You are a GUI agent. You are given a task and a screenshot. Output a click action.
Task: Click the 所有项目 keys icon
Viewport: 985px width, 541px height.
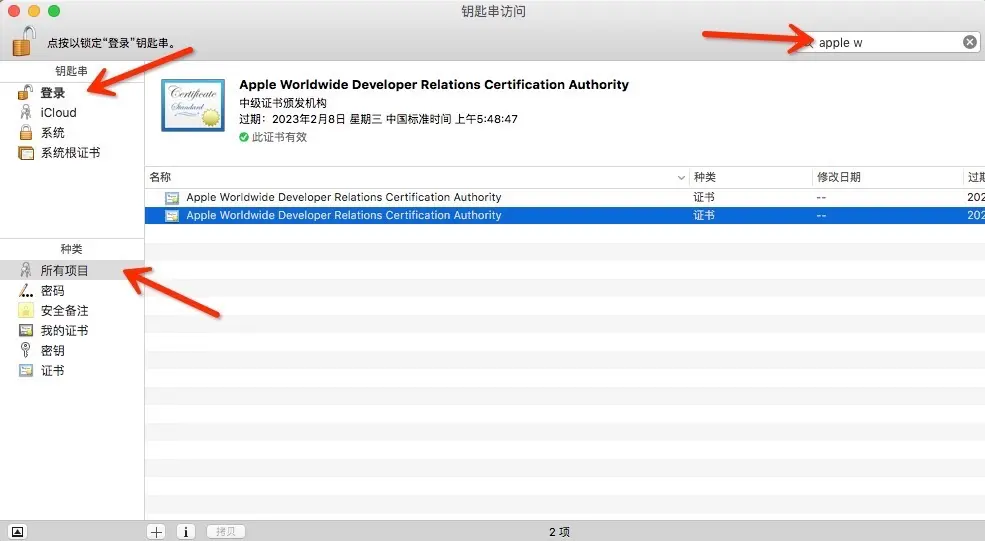pos(25,270)
